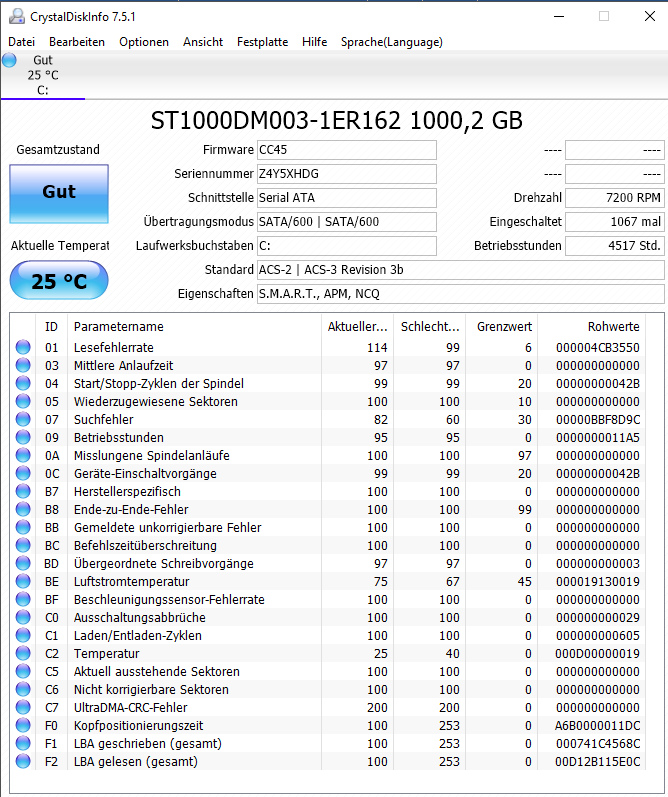Click the Eingeschaltet field 1067 mal

pos(615,222)
